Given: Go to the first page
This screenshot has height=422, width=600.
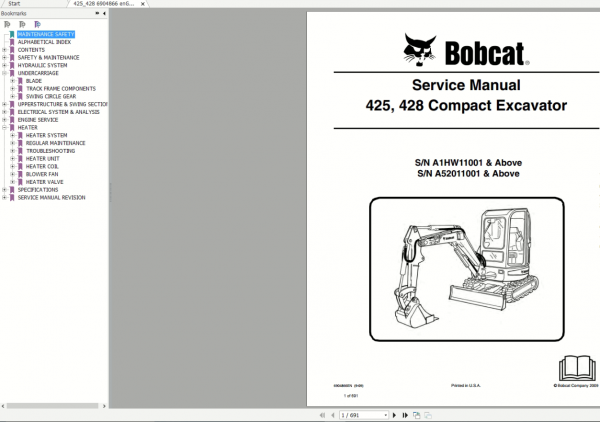Looking at the screenshot, I should (x=322, y=415).
